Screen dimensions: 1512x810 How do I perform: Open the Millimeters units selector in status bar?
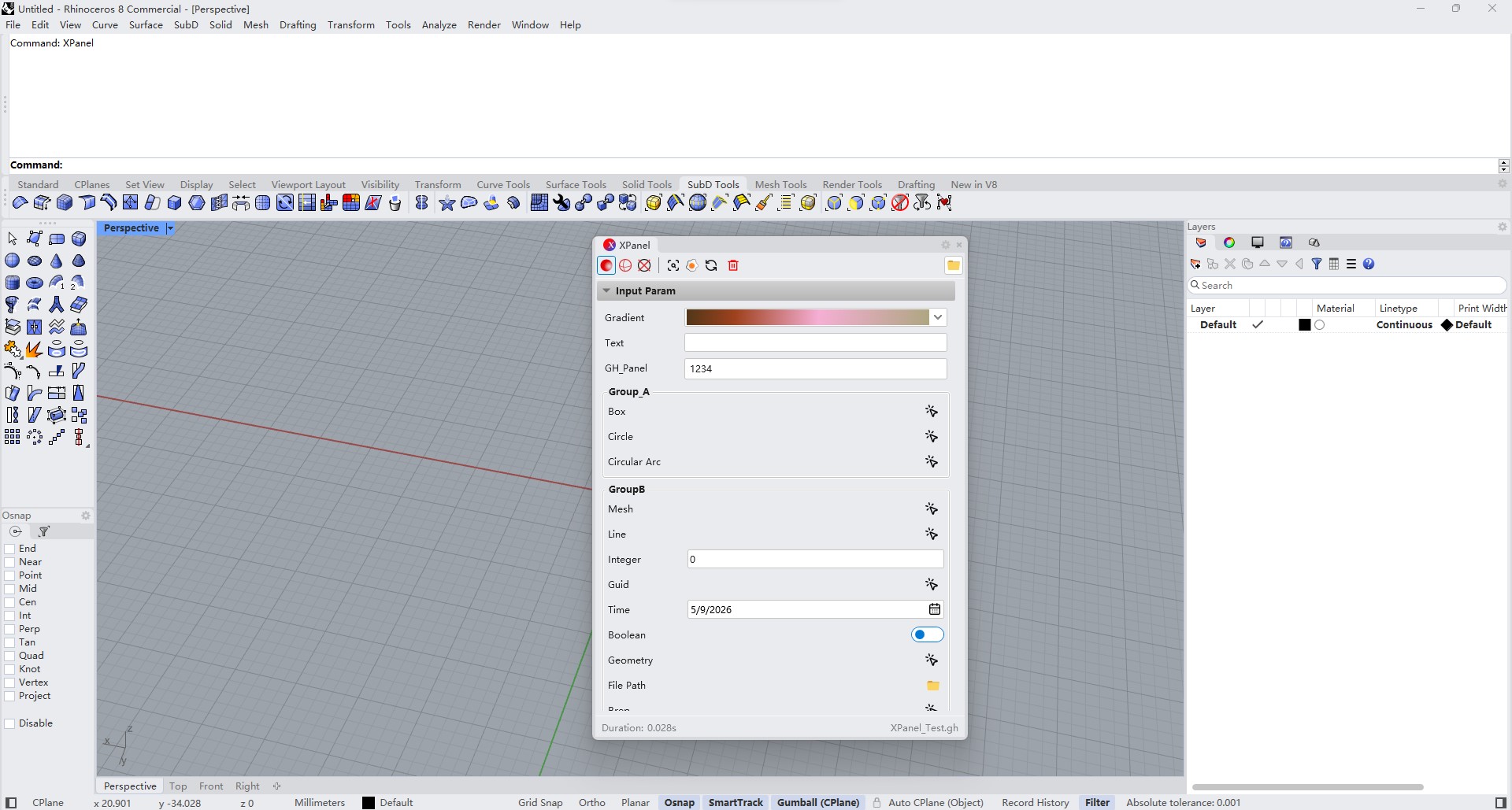pyautogui.click(x=320, y=803)
